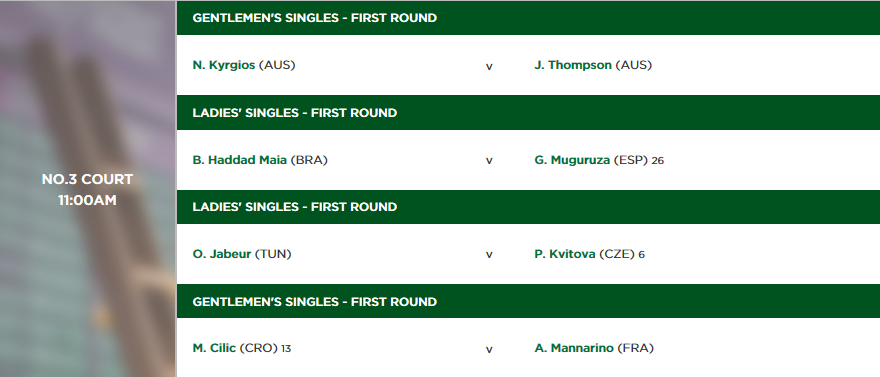Screen dimensions: 880x377
Task: Open O. Jabeur player link
Action: [x=222, y=254]
